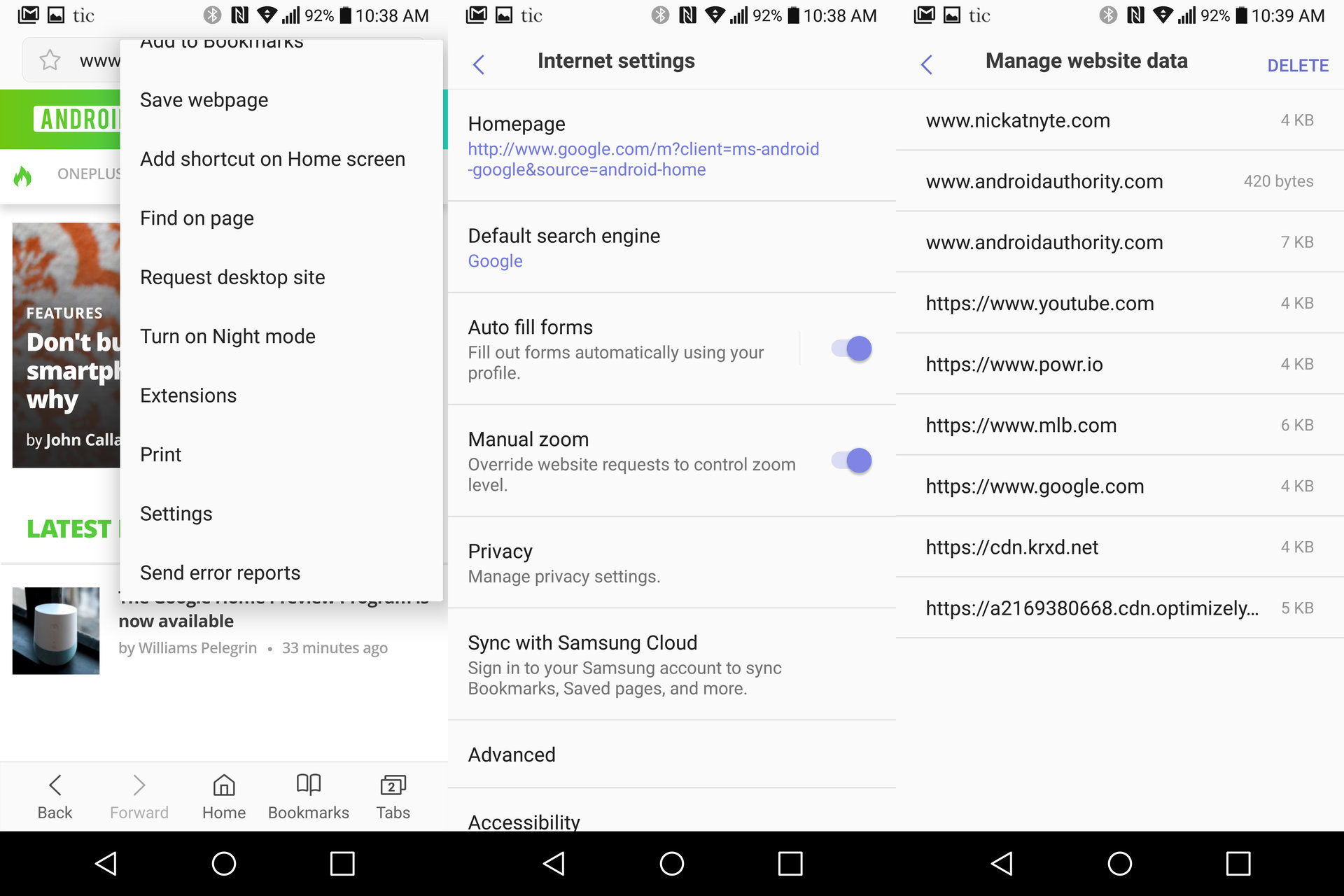Open Settings from context menu
Image resolution: width=1344 pixels, height=896 pixels.
tap(176, 513)
